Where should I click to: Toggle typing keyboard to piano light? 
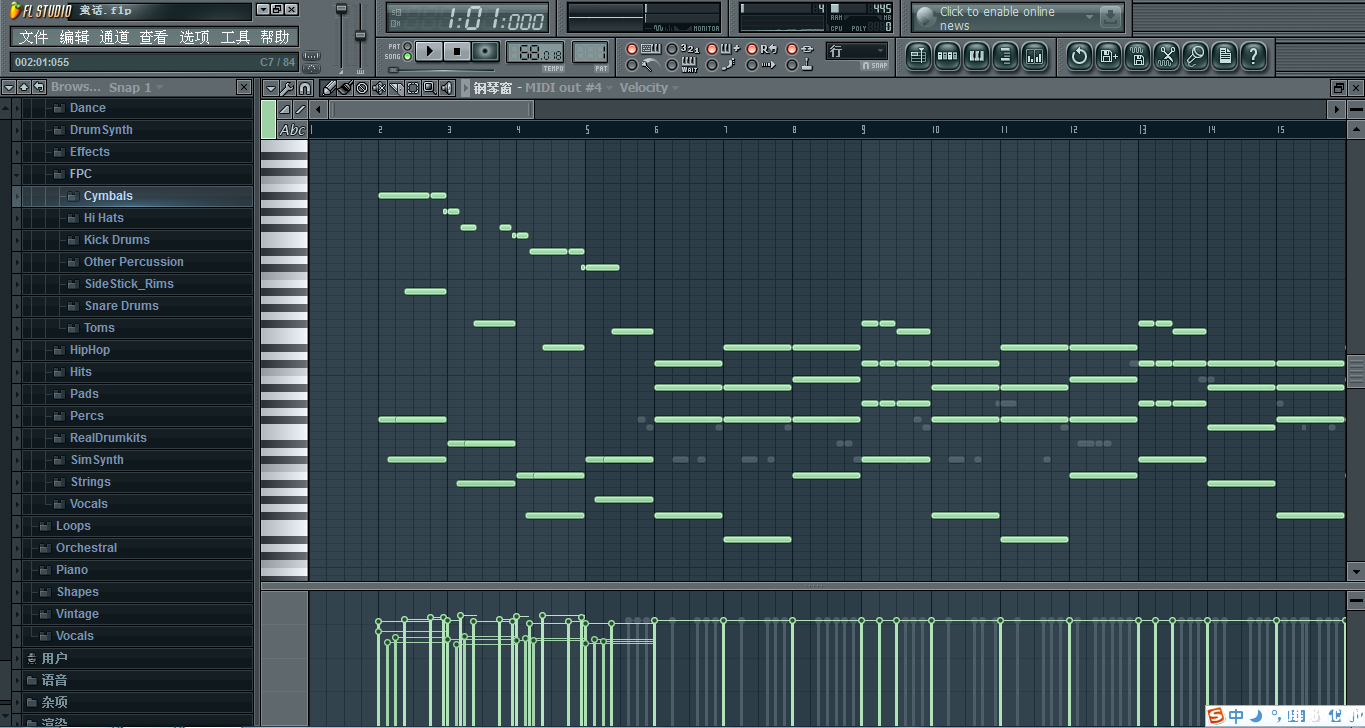632,49
